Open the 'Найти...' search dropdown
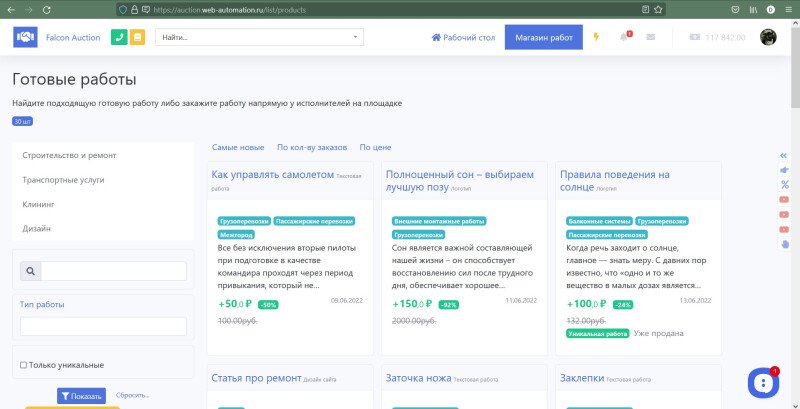 click(259, 37)
